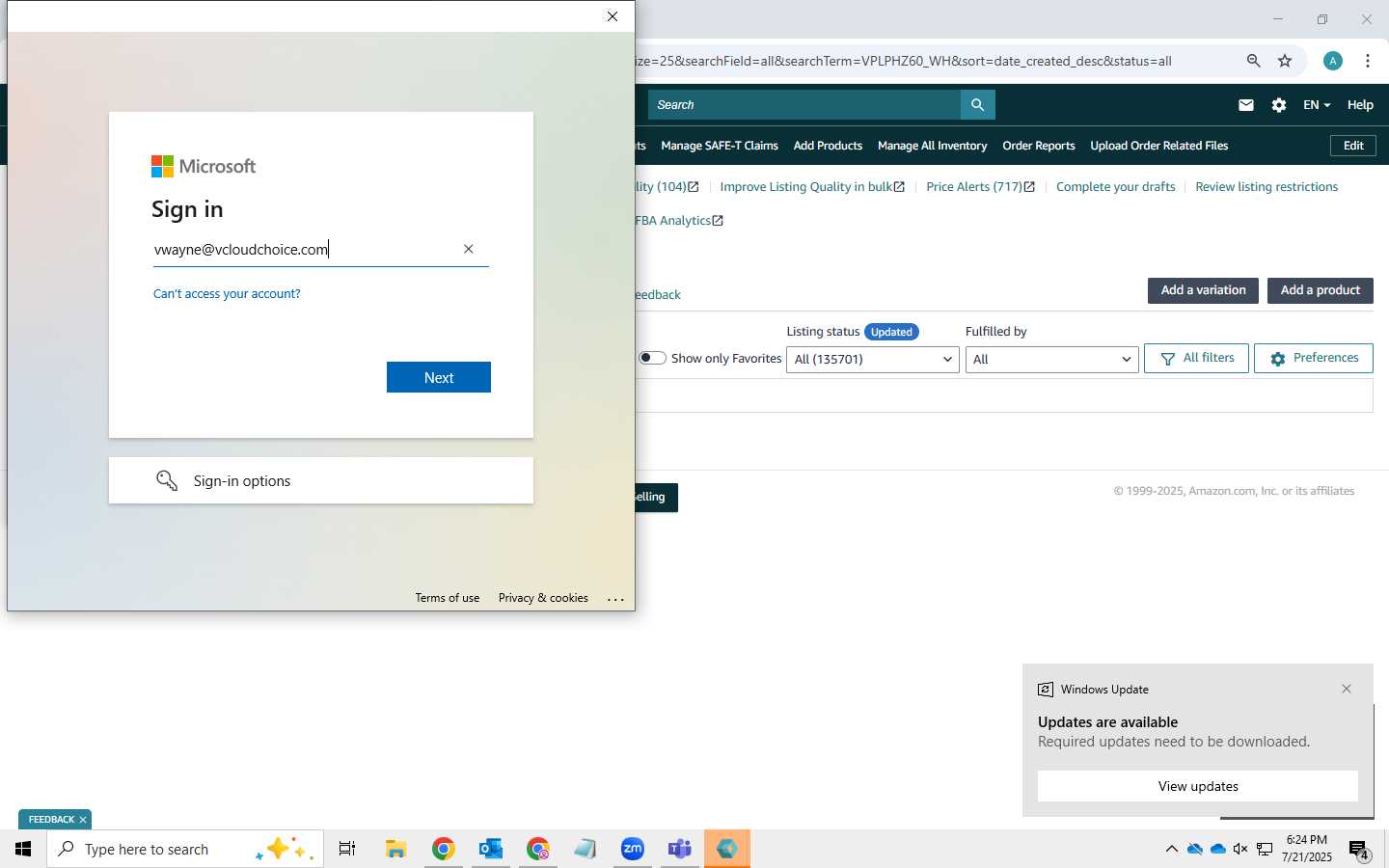Open Review listing restrictions link
The width and height of the screenshot is (1389, 868).
1266,187
